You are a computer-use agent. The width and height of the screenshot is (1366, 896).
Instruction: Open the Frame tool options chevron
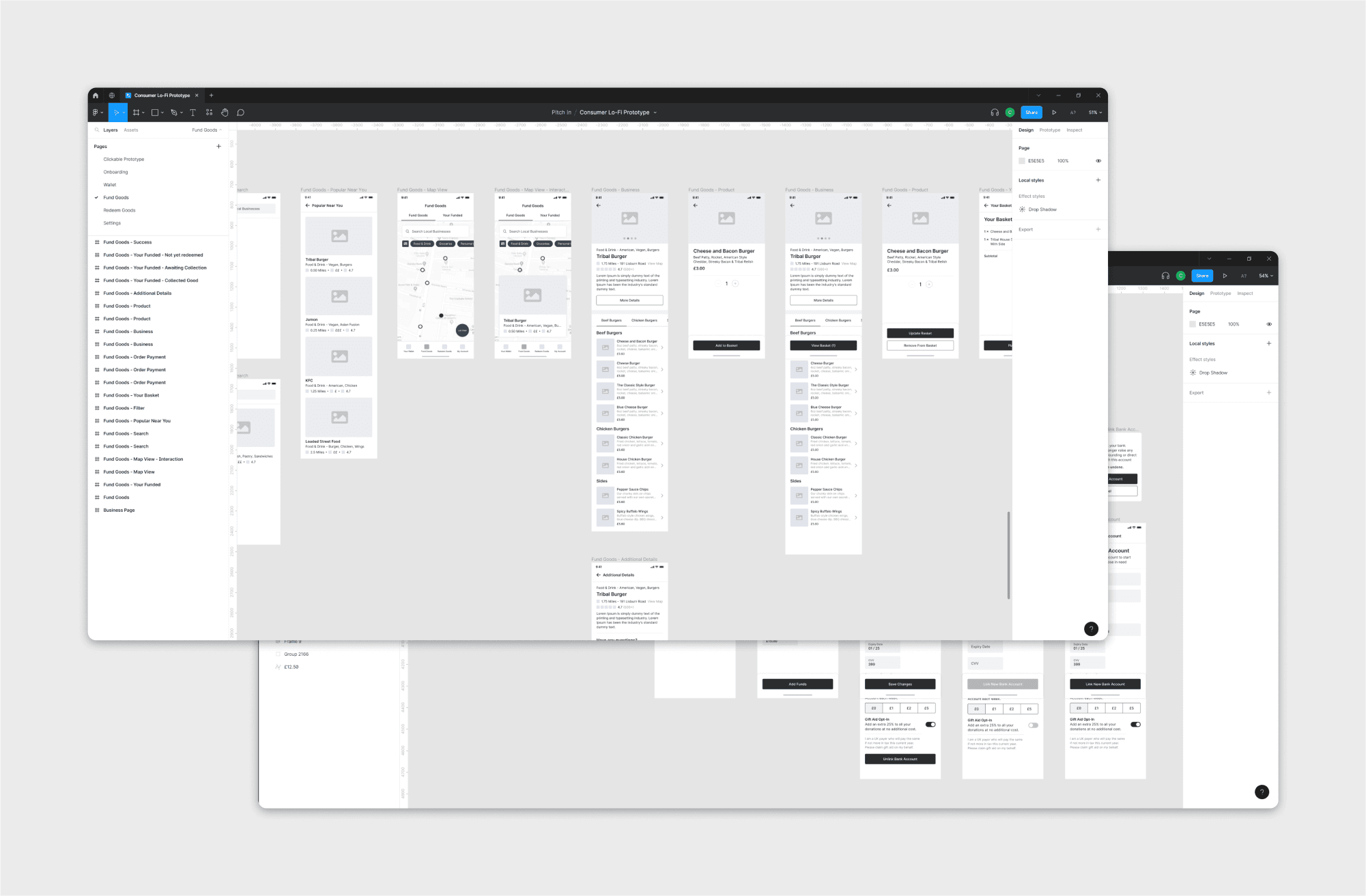[x=143, y=113]
